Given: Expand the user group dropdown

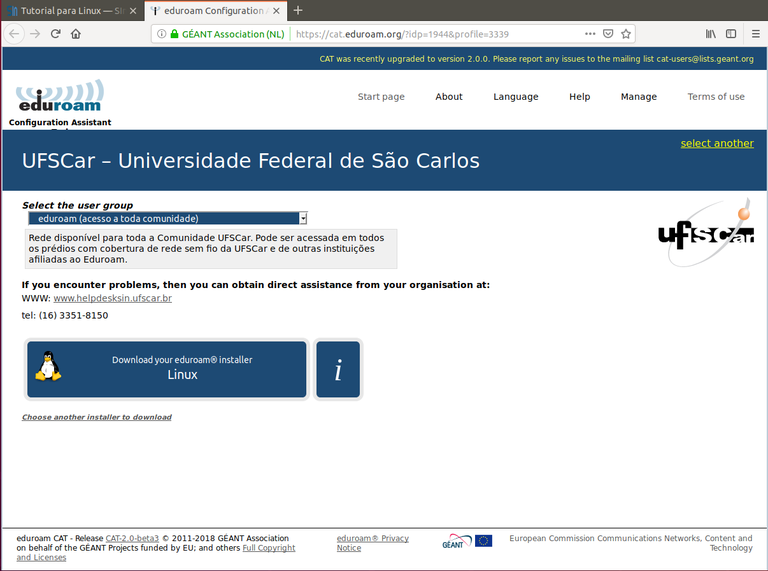Looking at the screenshot, I should [168, 218].
